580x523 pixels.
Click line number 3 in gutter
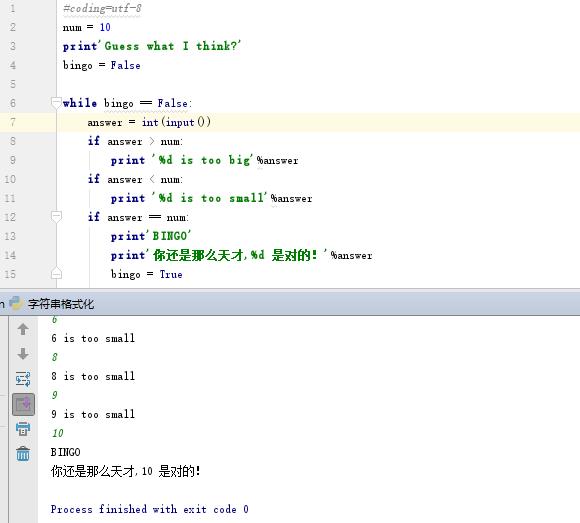13,46
